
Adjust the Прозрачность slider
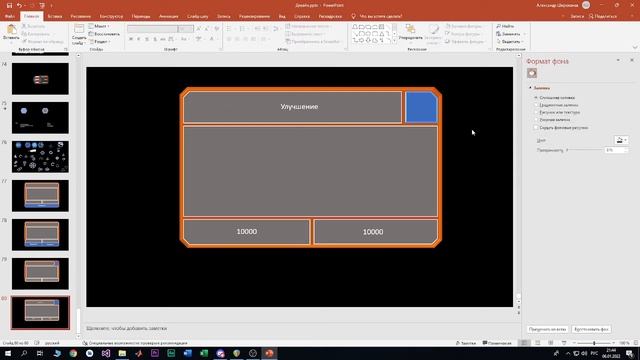pos(584,150)
